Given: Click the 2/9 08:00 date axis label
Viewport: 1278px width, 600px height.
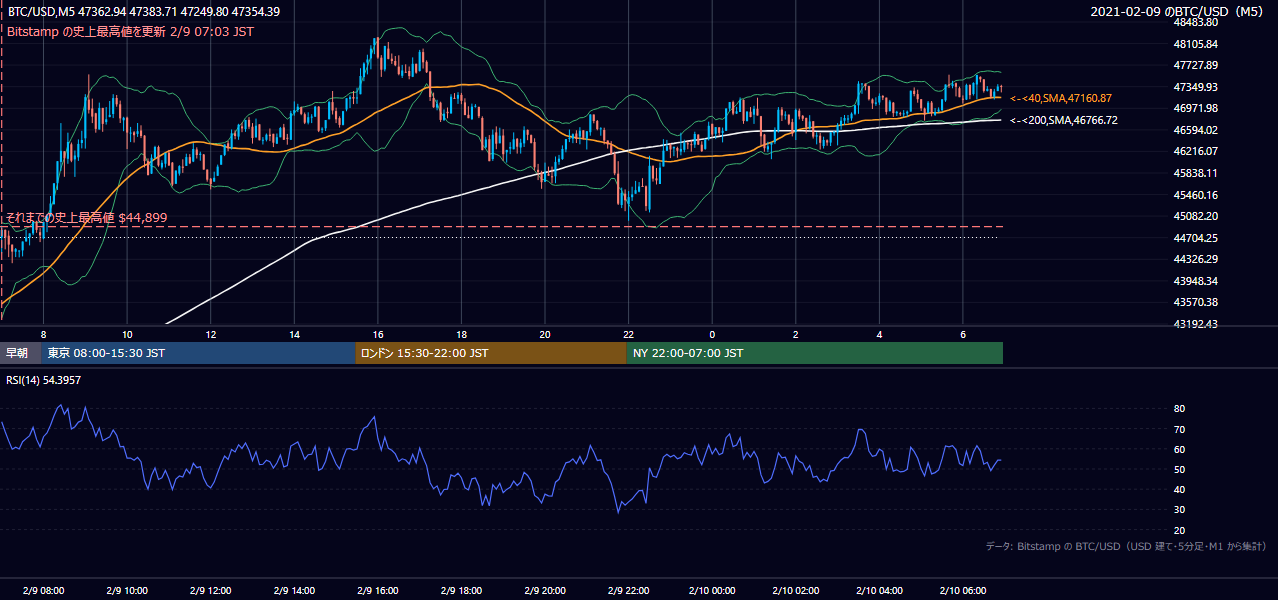Looking at the screenshot, I should (x=43, y=590).
